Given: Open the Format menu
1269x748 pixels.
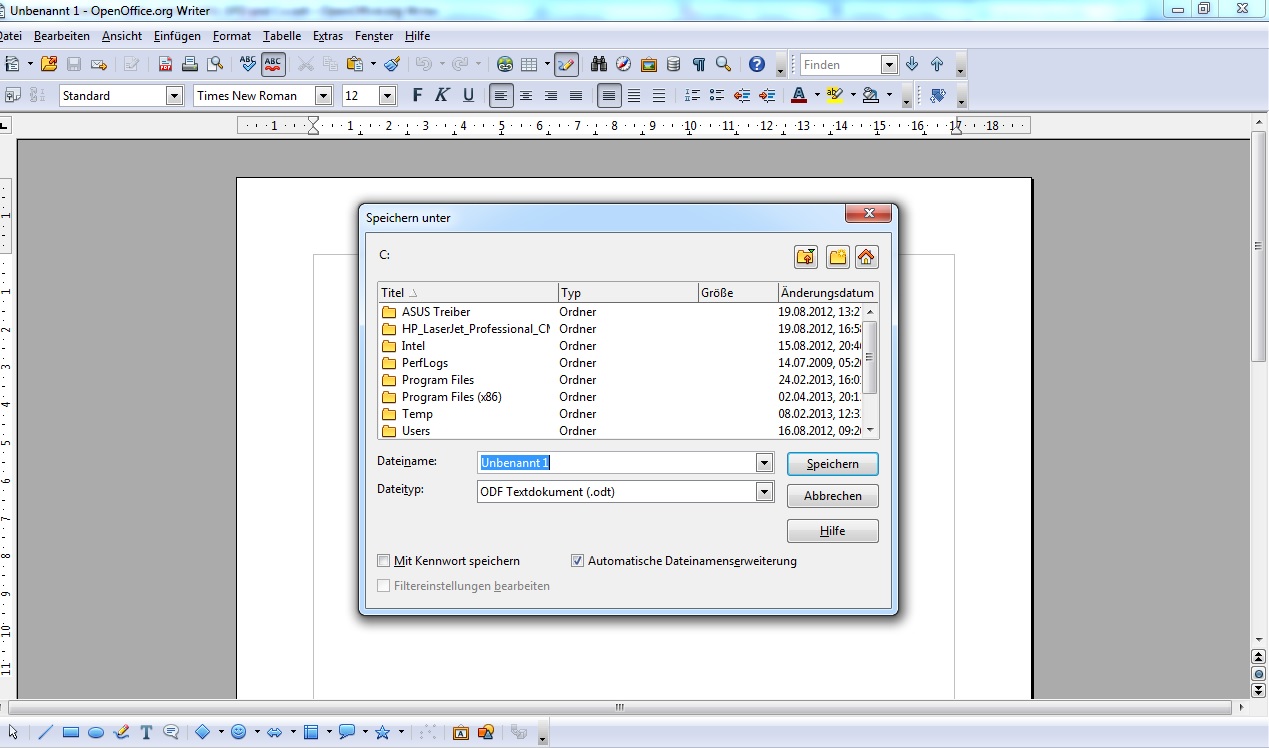Looking at the screenshot, I should click(231, 36).
